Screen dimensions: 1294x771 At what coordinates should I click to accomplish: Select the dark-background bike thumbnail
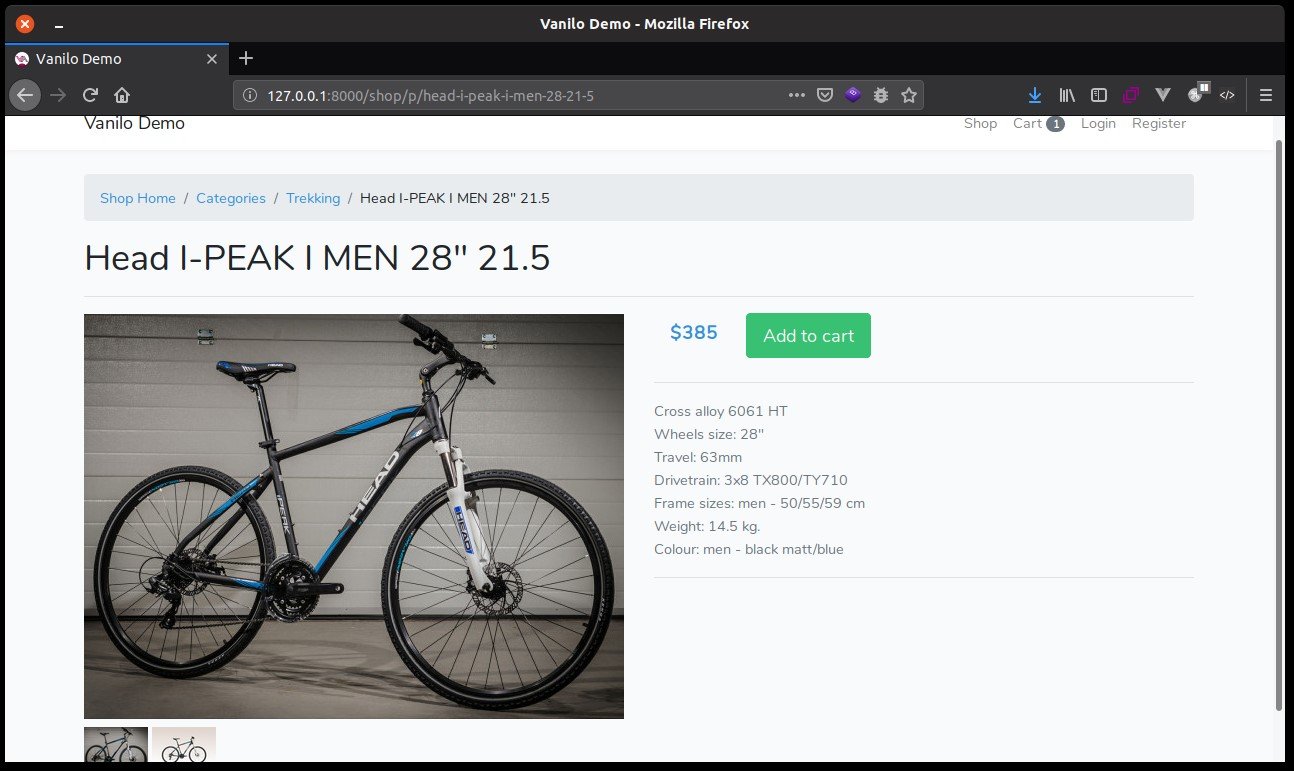[x=116, y=745]
